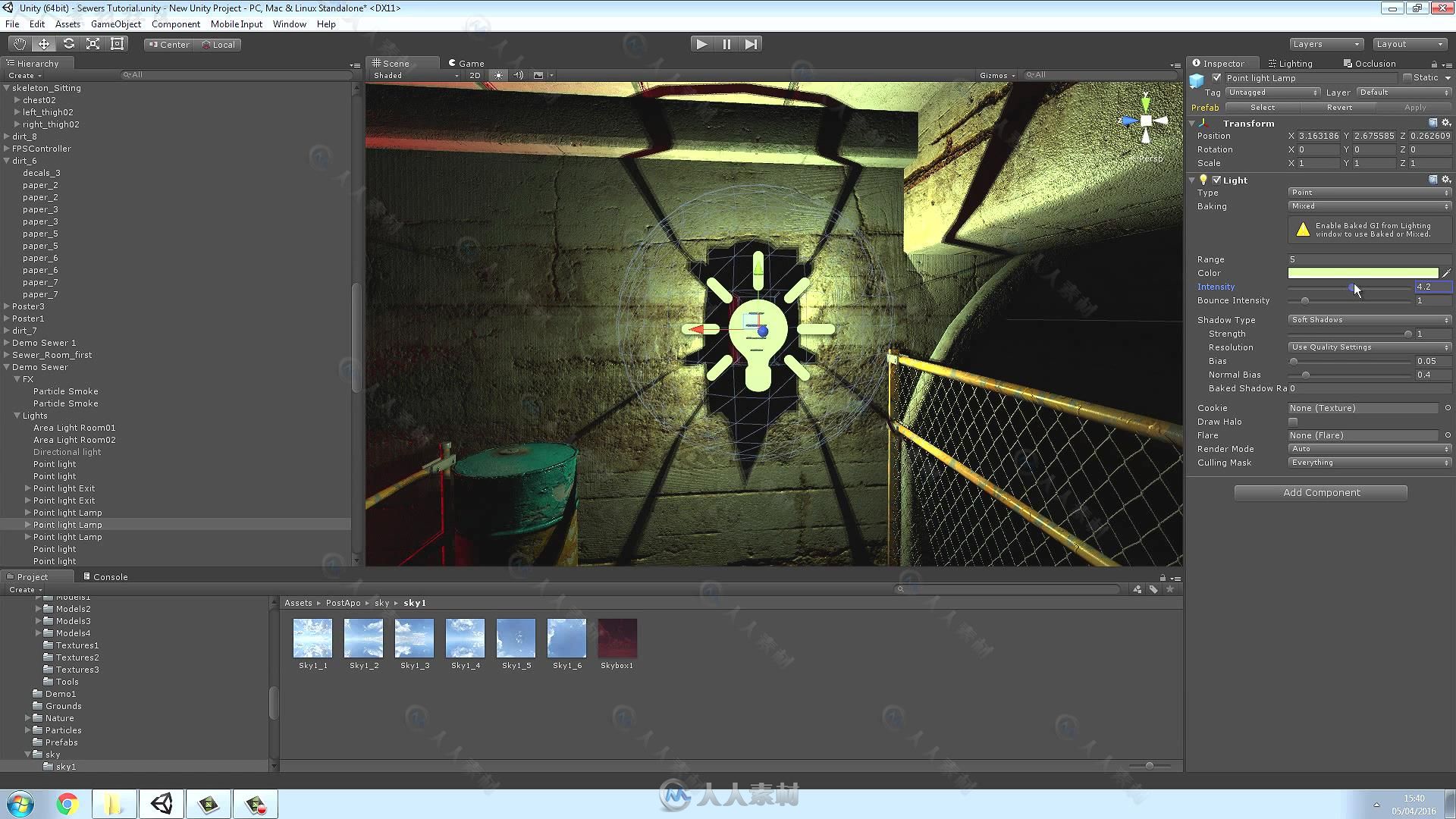Expand the Lights group in Hierarchy
1456x819 pixels.
point(17,415)
